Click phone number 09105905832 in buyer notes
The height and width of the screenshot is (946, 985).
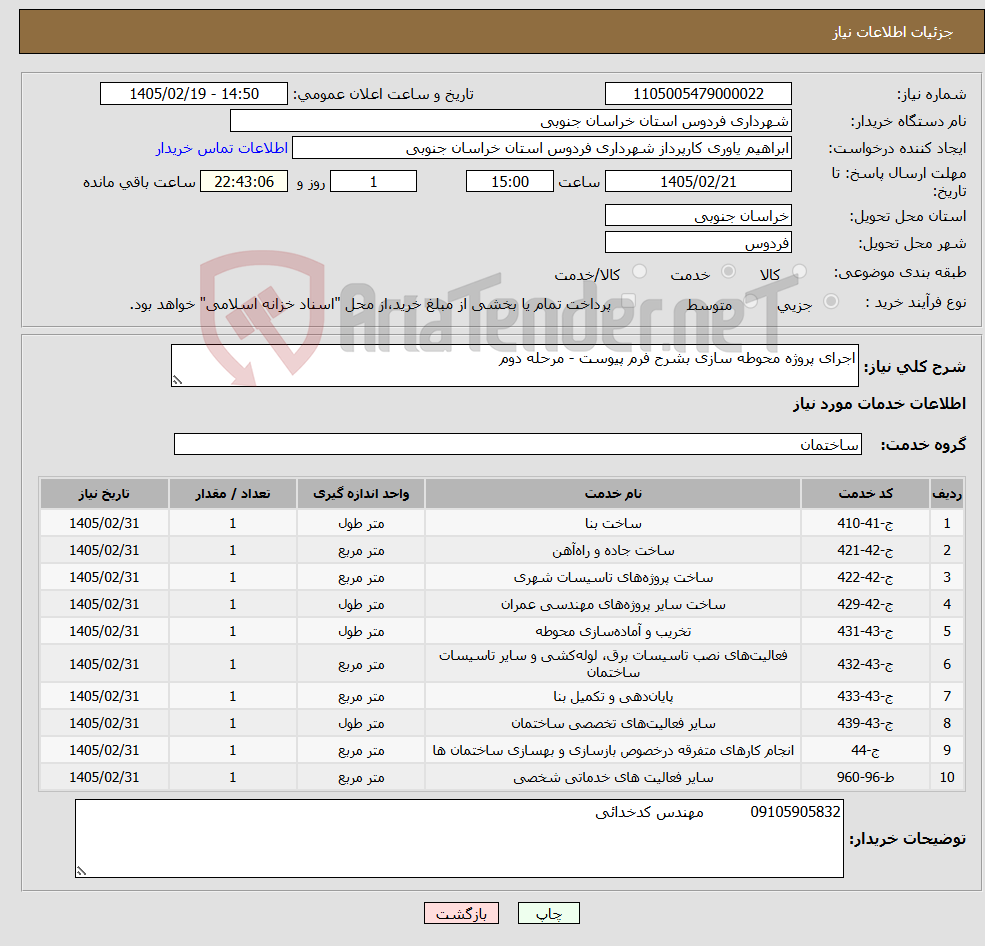click(795, 812)
